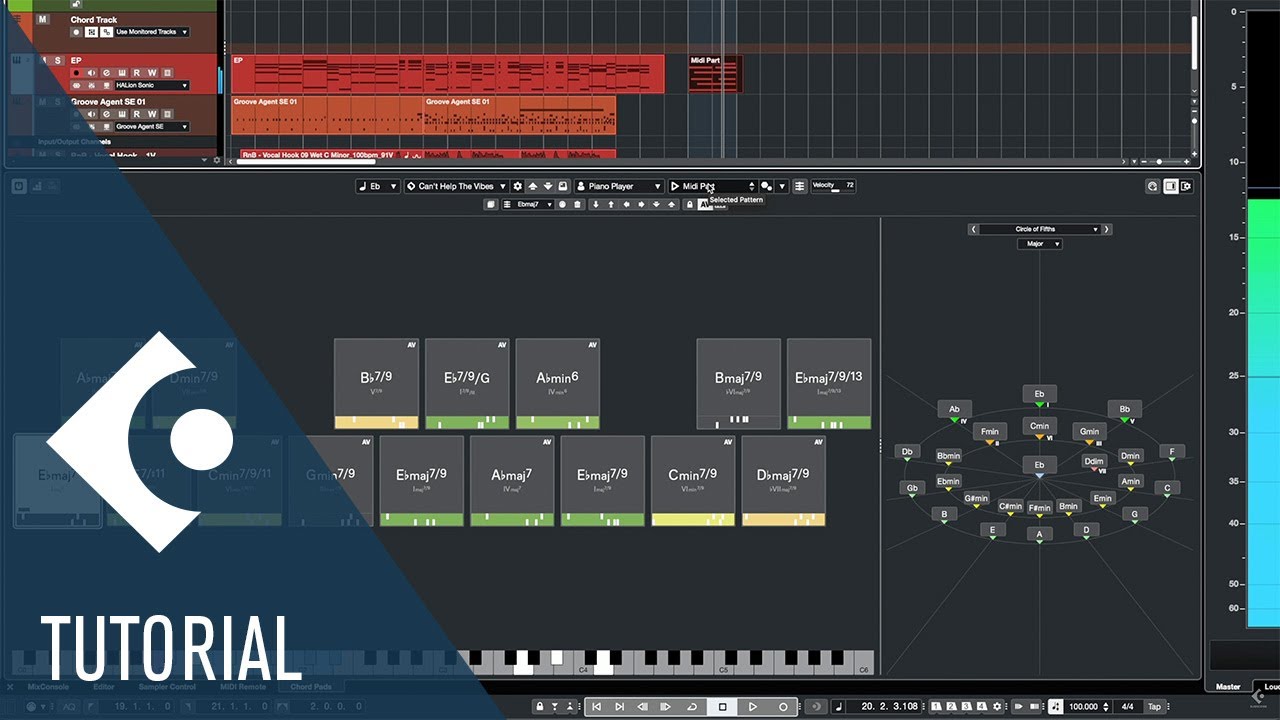
Task: Switch to the Editor tab
Action: coord(104,687)
